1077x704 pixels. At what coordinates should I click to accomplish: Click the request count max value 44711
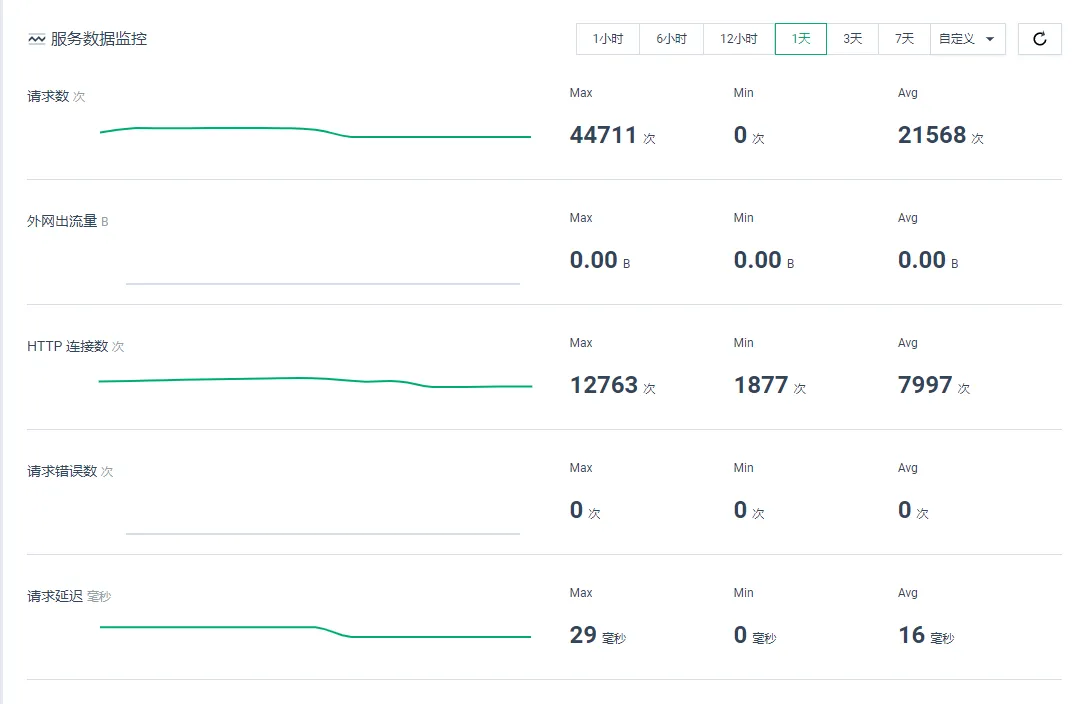pyautogui.click(x=603, y=135)
